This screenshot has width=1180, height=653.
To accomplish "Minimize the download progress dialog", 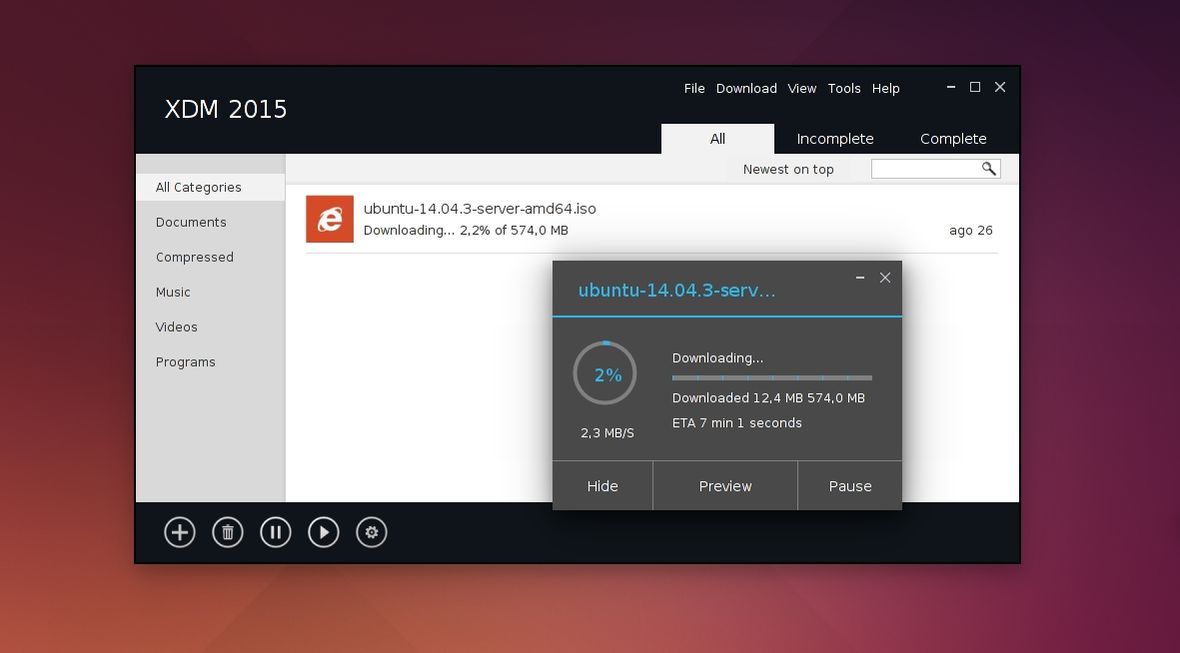I will [x=860, y=278].
